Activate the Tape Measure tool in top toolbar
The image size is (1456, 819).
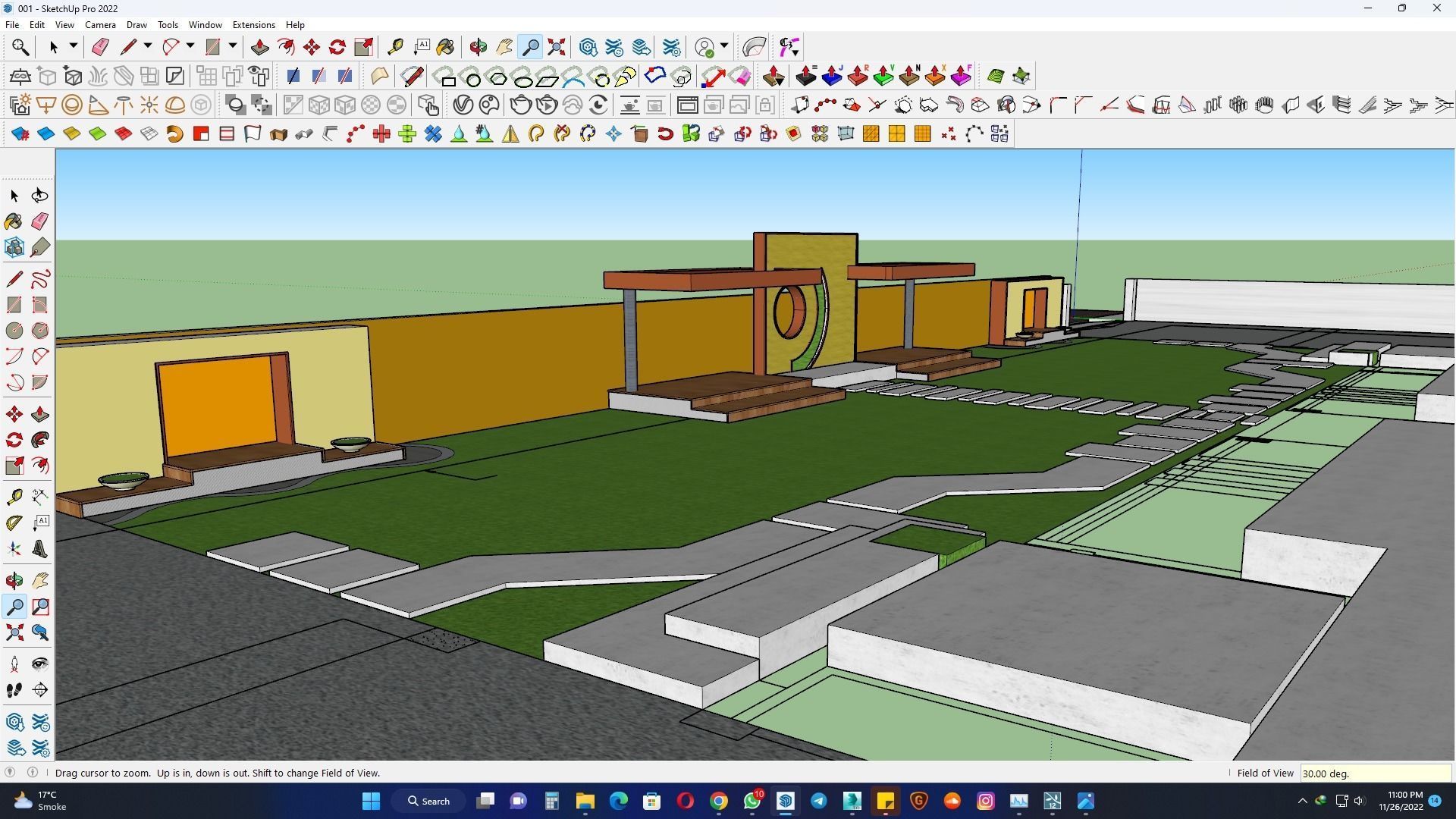click(395, 47)
